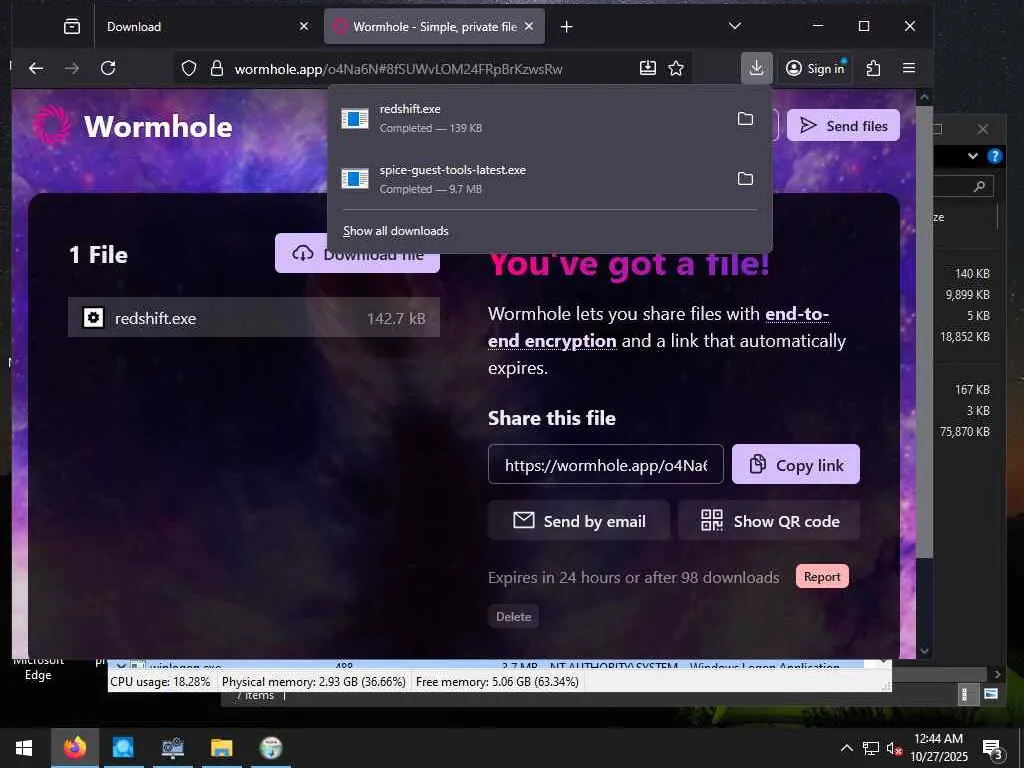Click Sign in account button

815,68
